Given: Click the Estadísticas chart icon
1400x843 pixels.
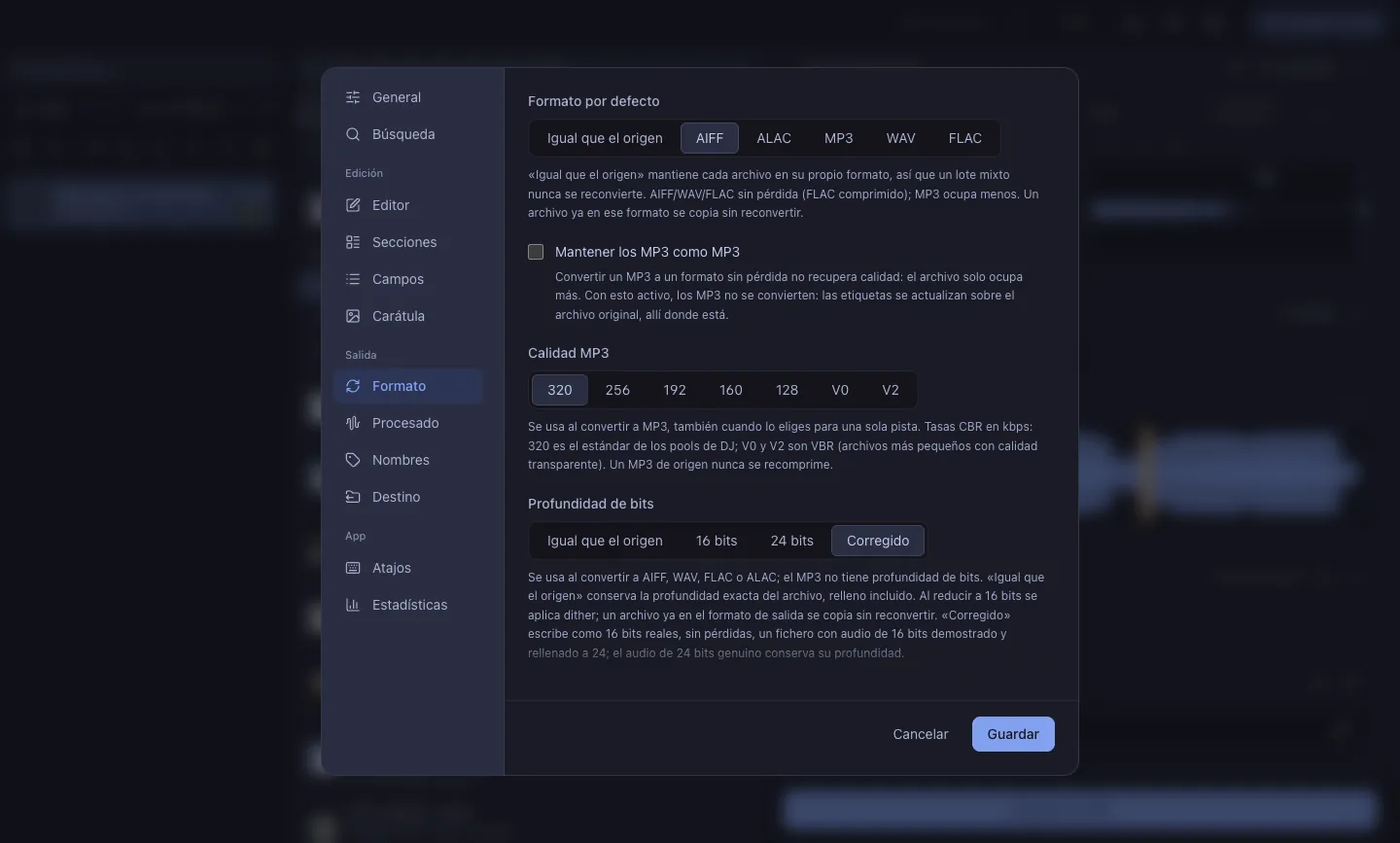Looking at the screenshot, I should (x=353, y=605).
